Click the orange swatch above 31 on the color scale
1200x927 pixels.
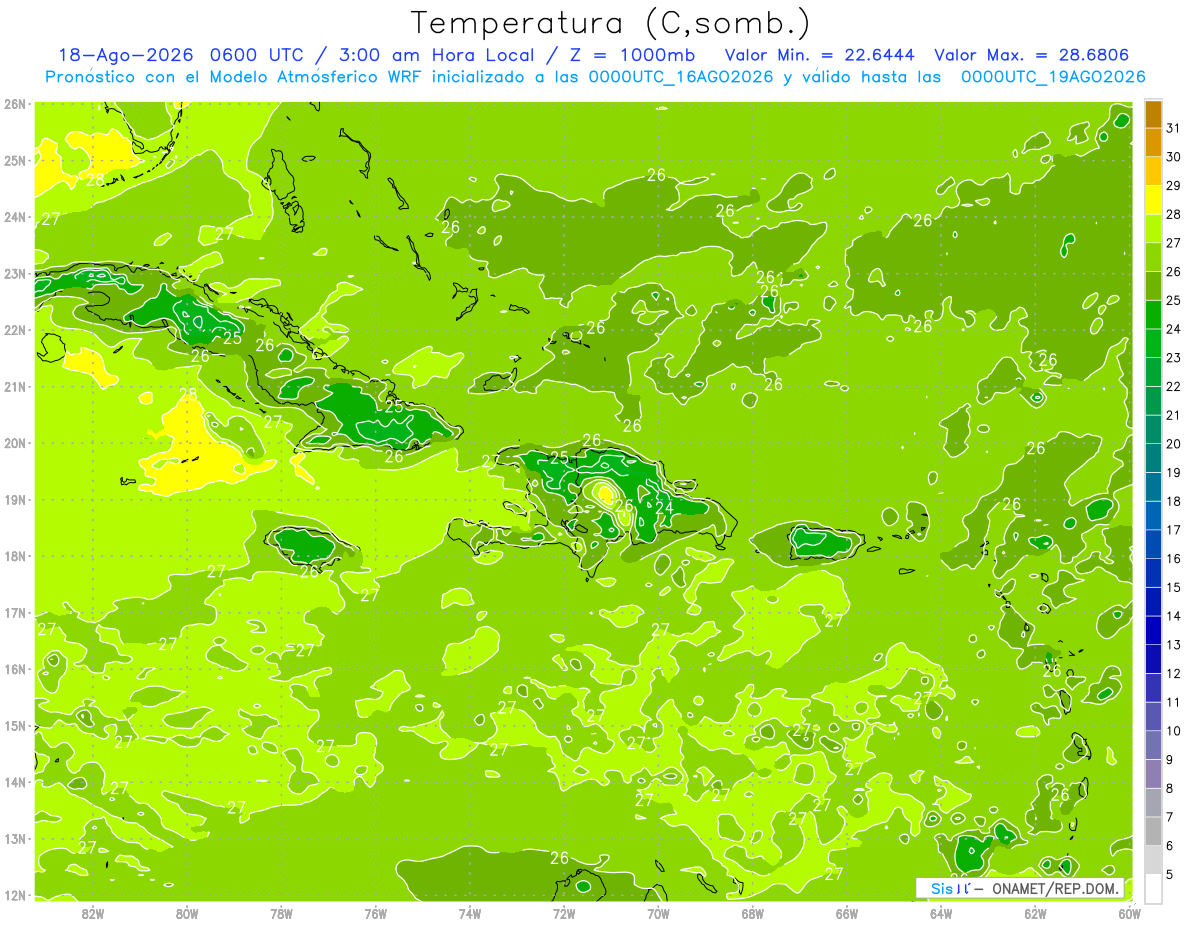[x=1153, y=114]
